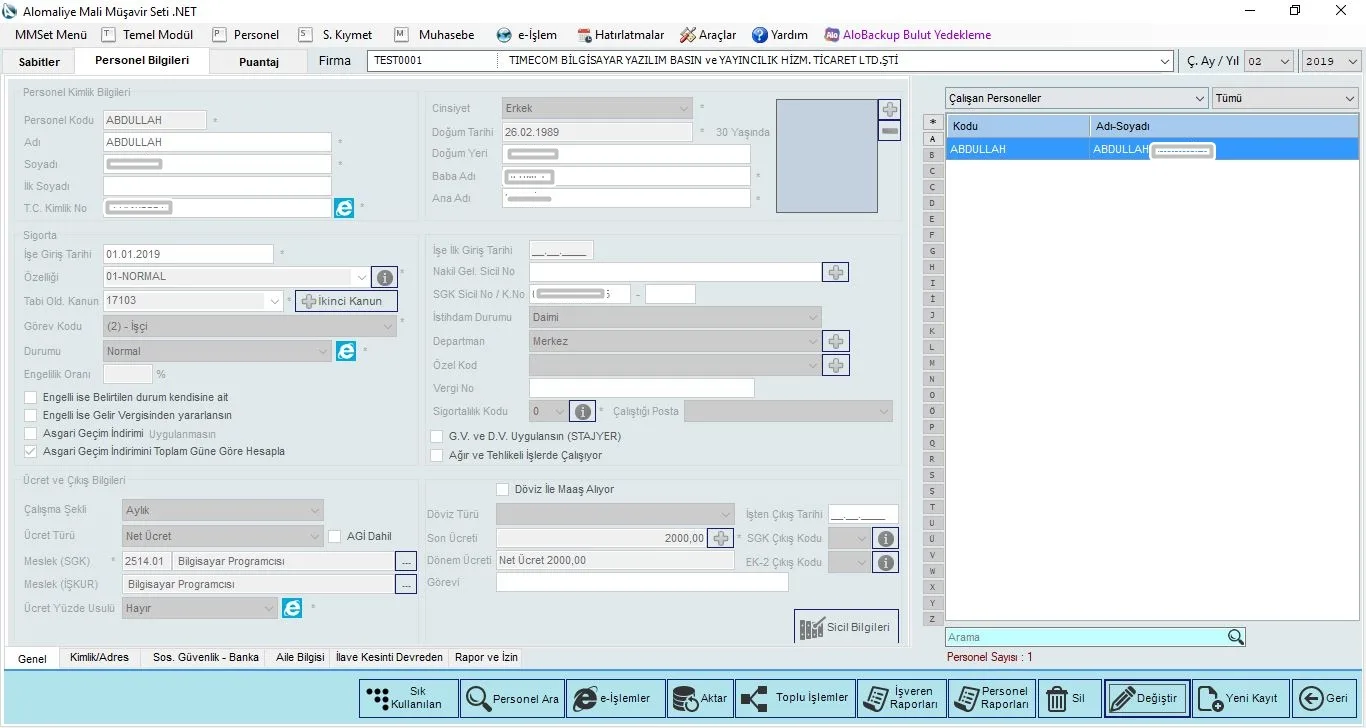Viewport: 1366px width, 728px height.
Task: Enable Asgari Geçim İndirimi checkbox
Action: (x=31, y=434)
